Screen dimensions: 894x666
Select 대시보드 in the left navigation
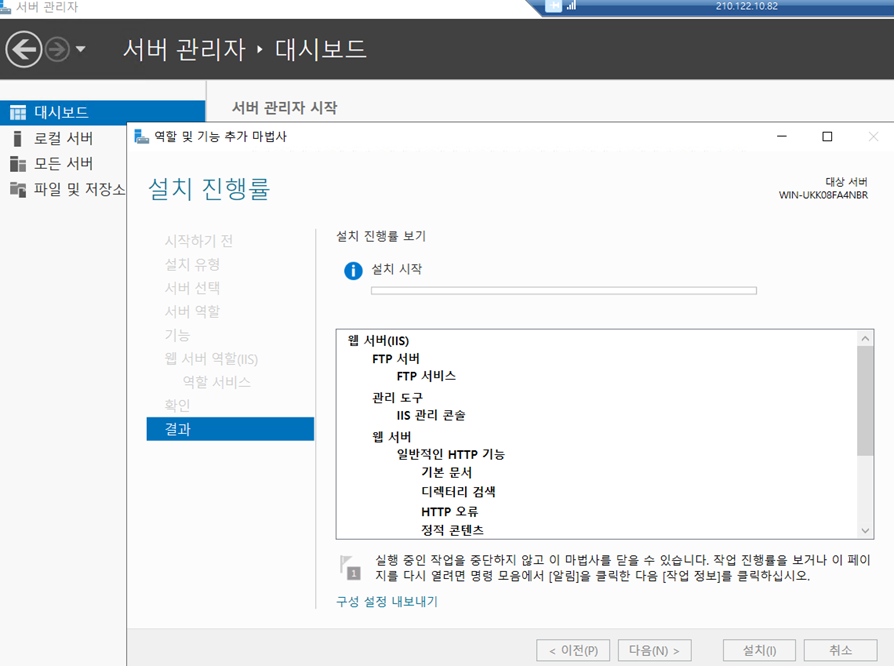(61, 112)
